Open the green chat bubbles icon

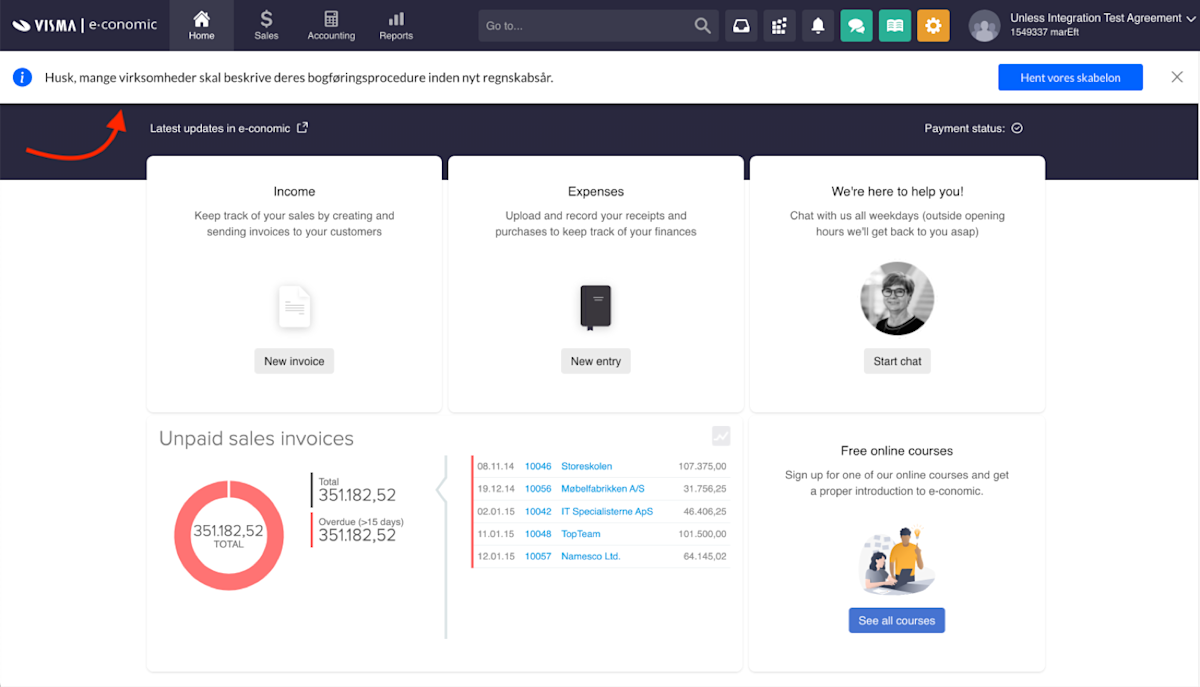pyautogui.click(x=856, y=25)
